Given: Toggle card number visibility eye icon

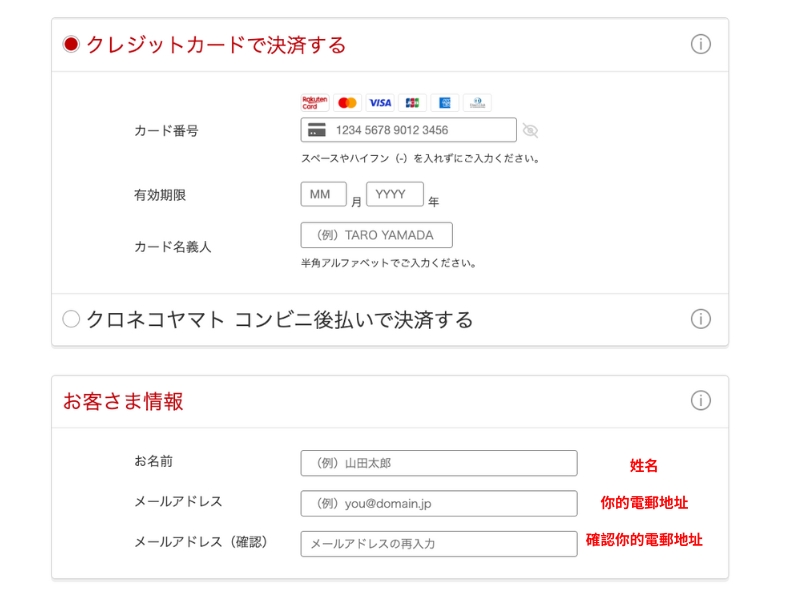Looking at the screenshot, I should point(530,130).
